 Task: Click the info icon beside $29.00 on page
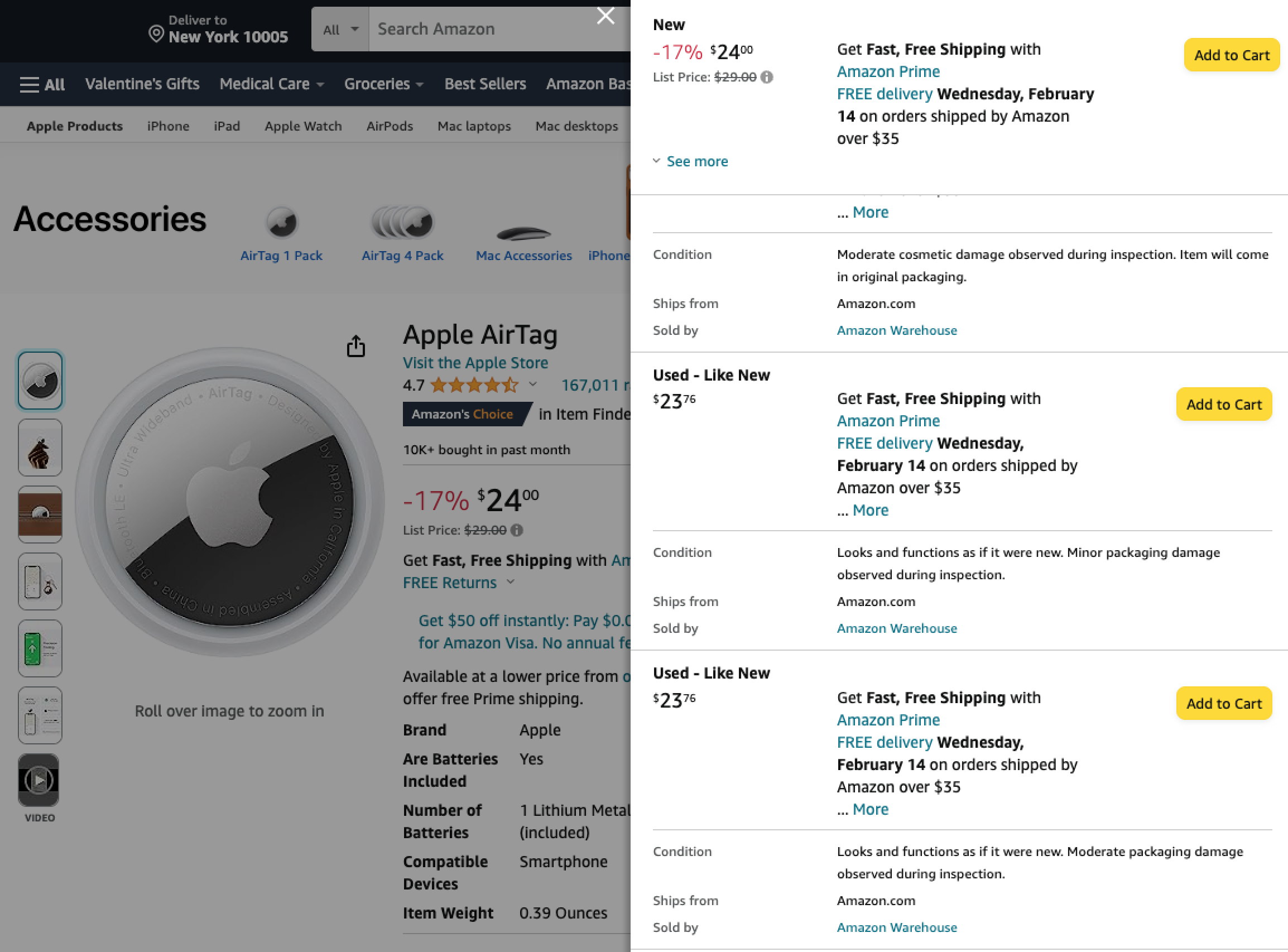(x=517, y=530)
